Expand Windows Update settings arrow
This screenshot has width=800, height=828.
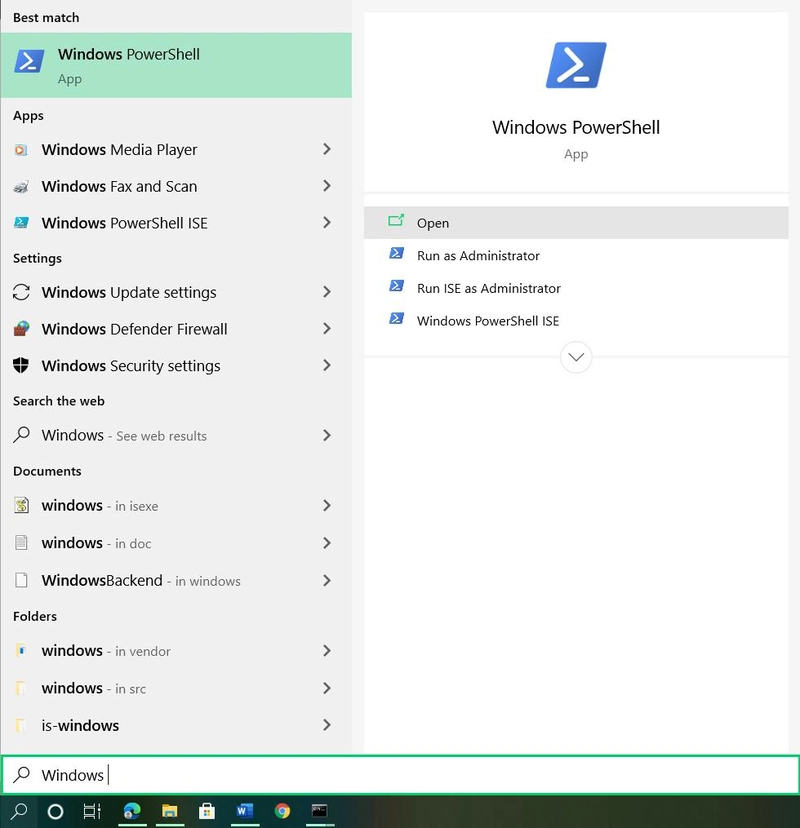pos(327,292)
